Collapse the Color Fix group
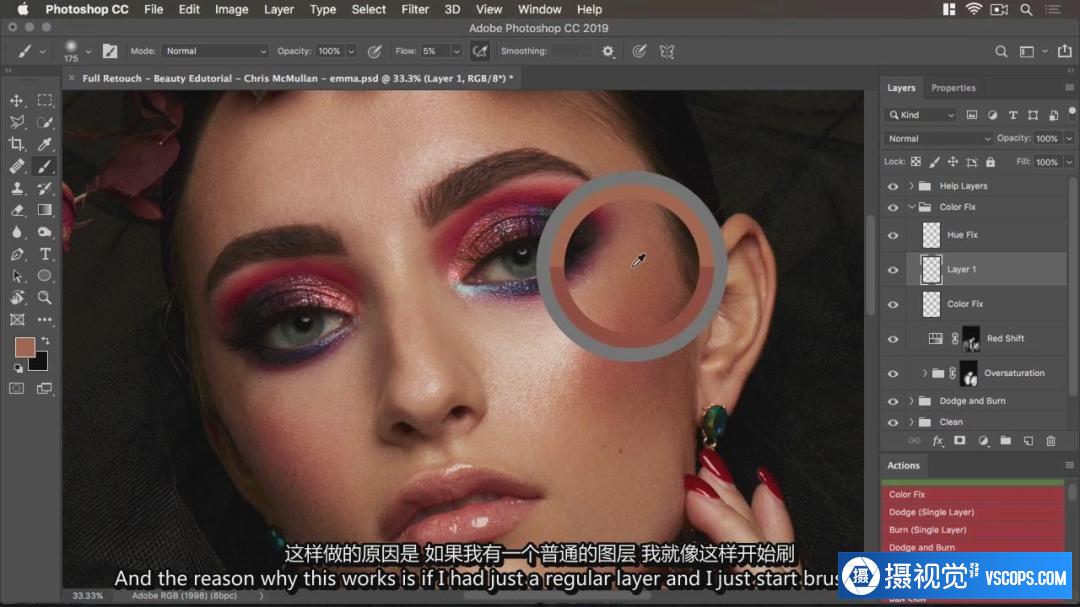 click(911, 207)
